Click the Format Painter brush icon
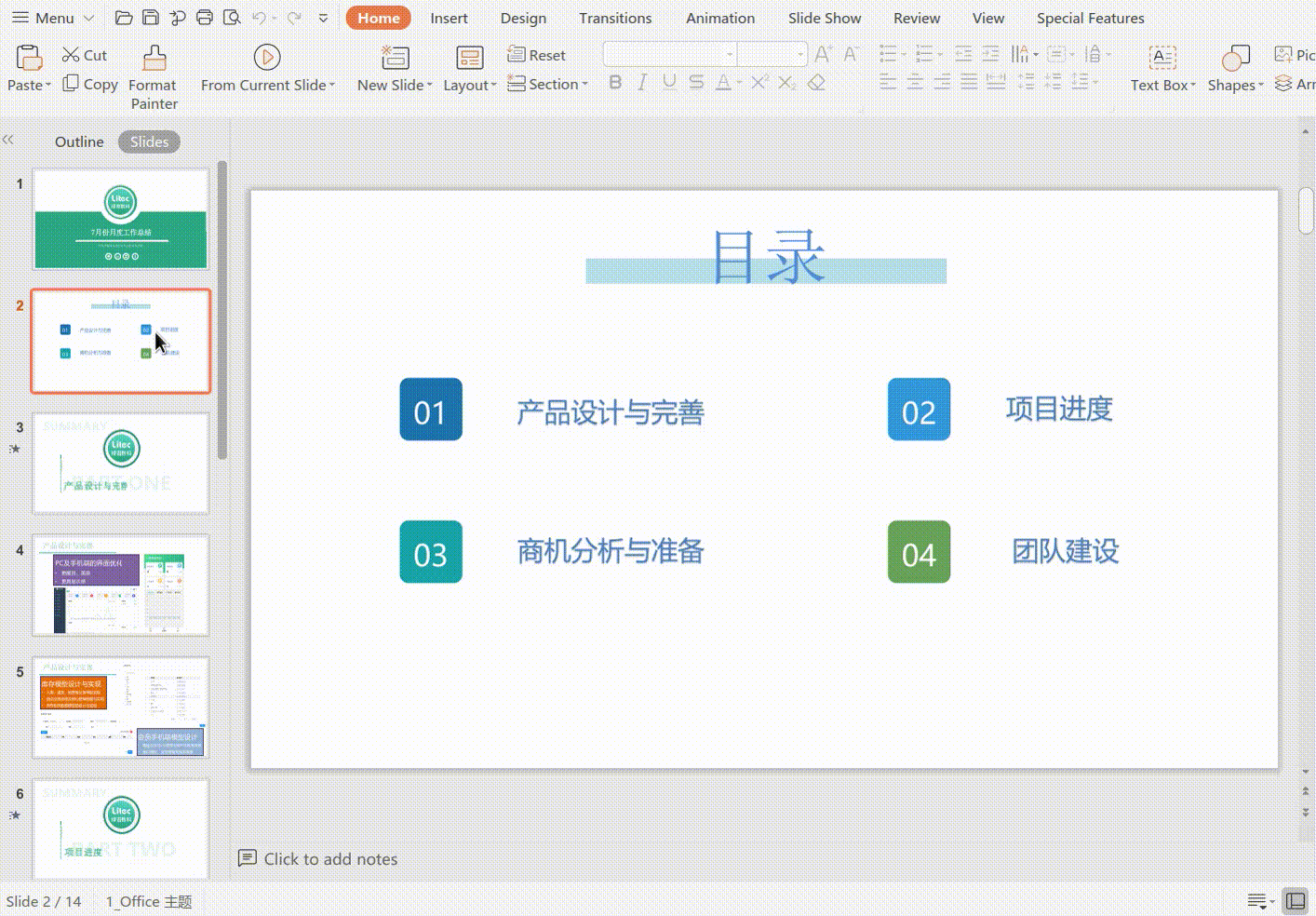This screenshot has height=916, width=1316. [154, 59]
